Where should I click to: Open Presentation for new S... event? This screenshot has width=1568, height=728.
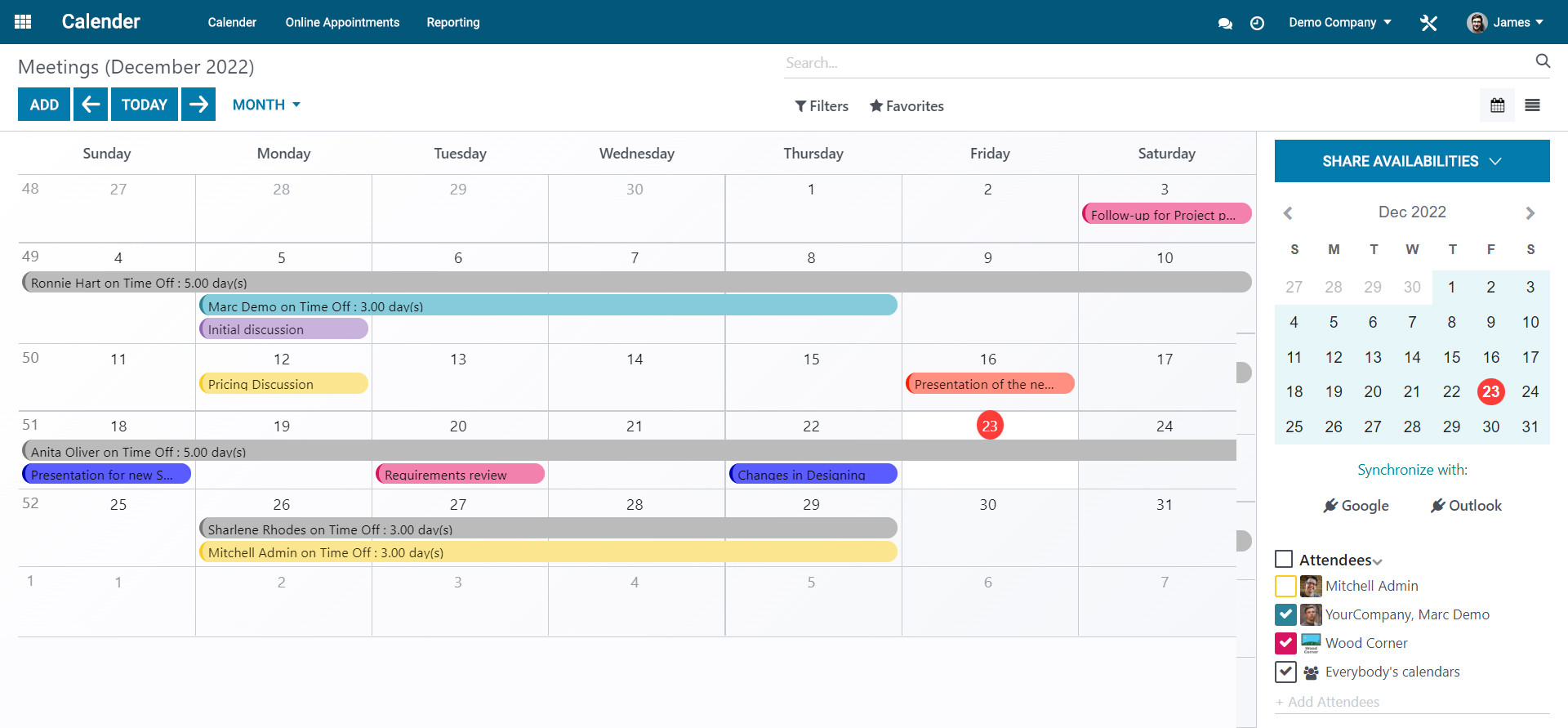click(106, 474)
